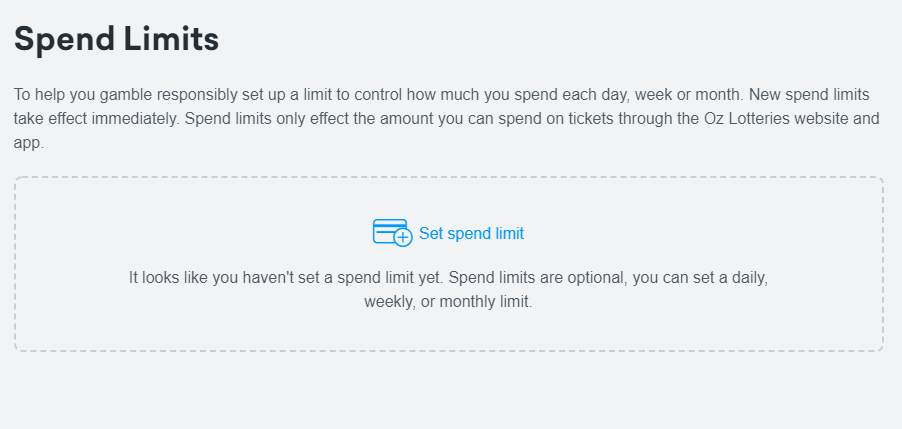
Task: Click the word Set in the blue link
Action: coord(431,233)
